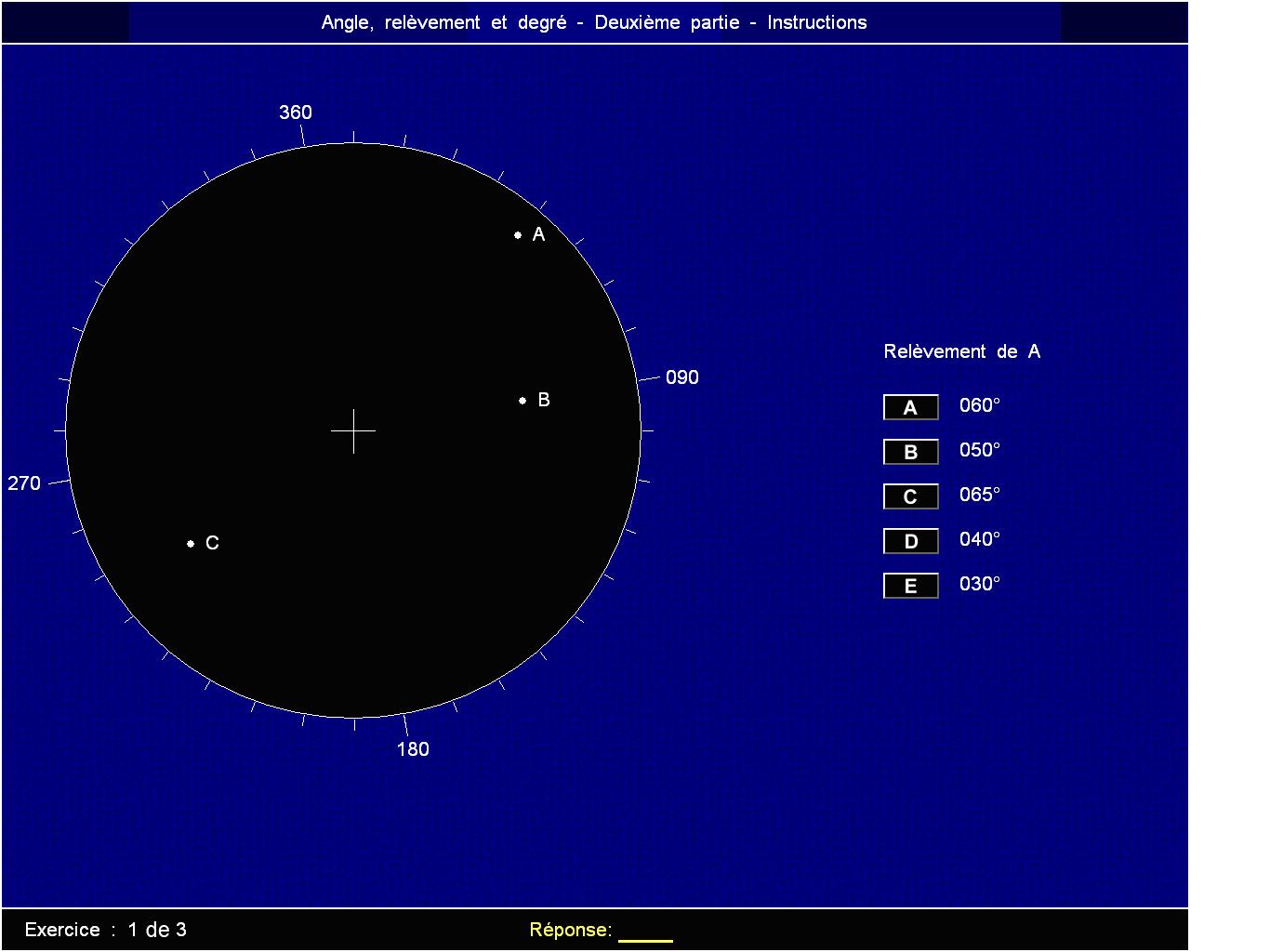Click the 270 bearing label
The image size is (1270, 952).
(24, 483)
